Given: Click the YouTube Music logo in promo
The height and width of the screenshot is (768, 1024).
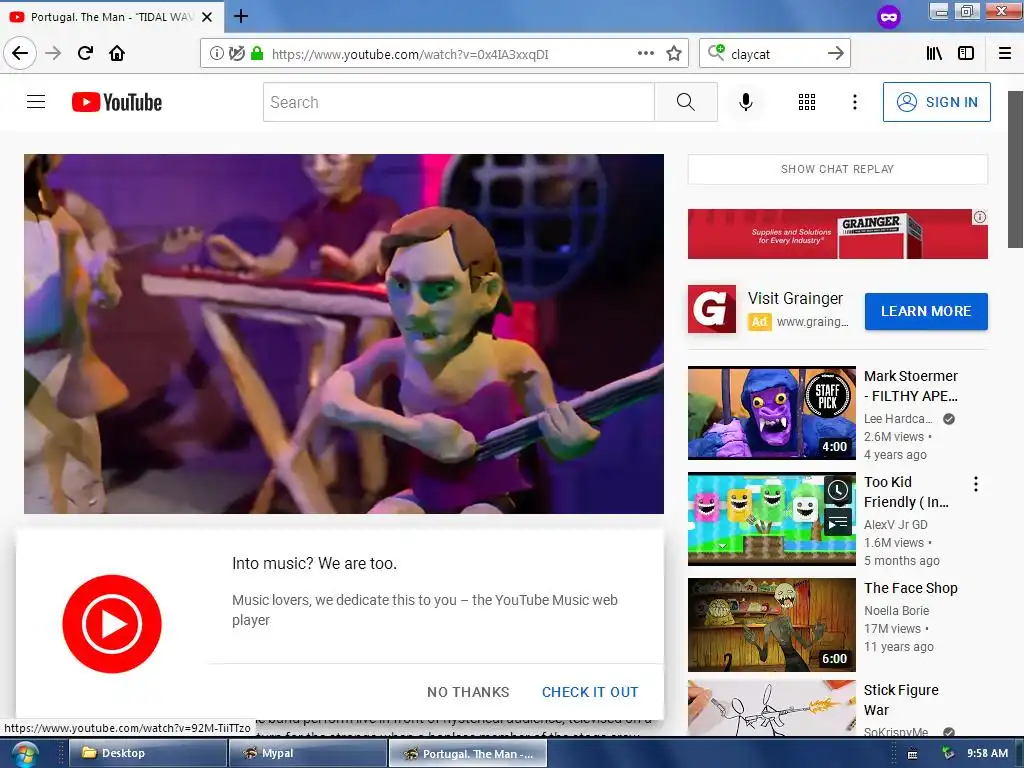Looking at the screenshot, I should tap(112, 624).
